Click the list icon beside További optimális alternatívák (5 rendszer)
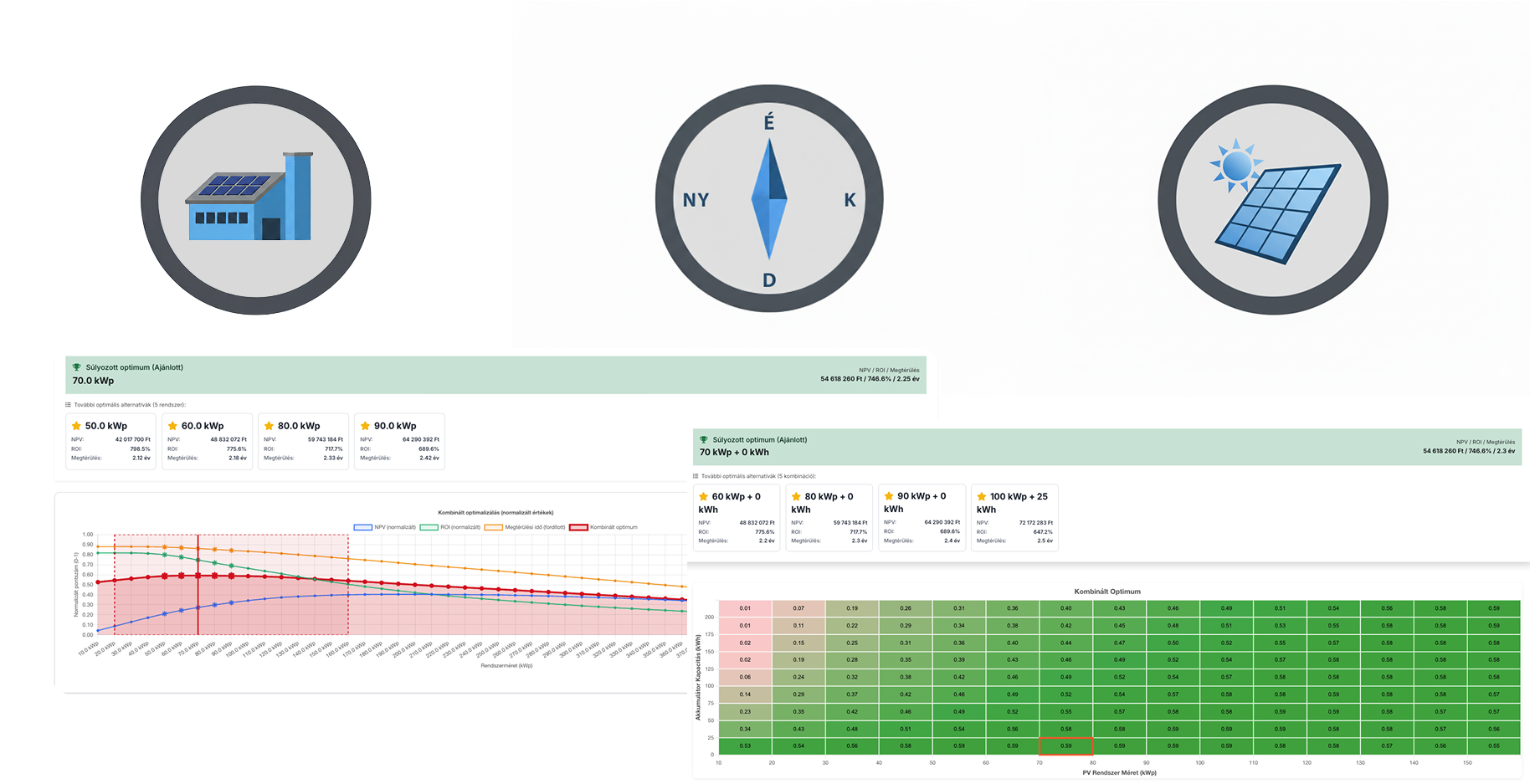 [69, 405]
